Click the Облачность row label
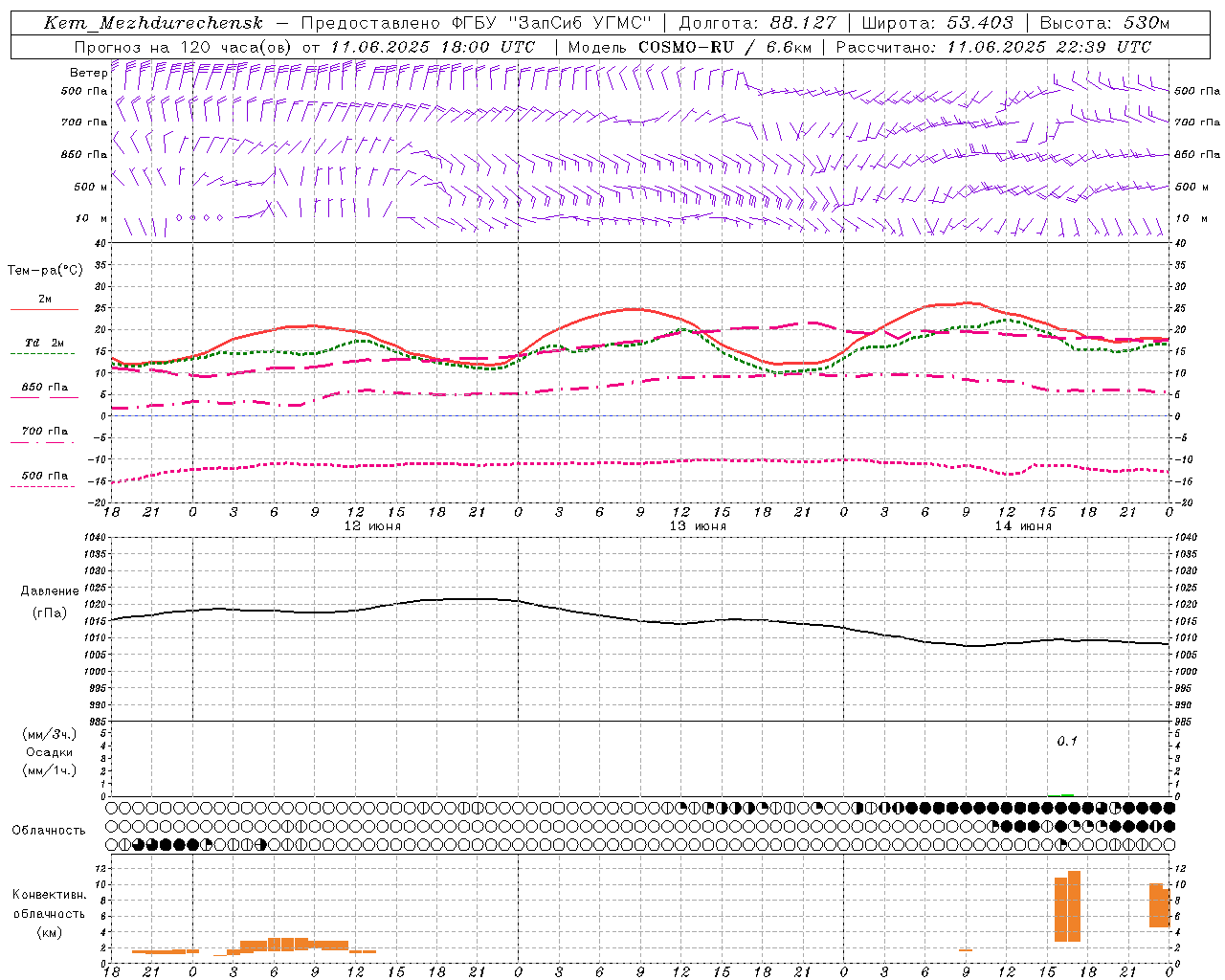1225x980 pixels. pyautogui.click(x=49, y=830)
